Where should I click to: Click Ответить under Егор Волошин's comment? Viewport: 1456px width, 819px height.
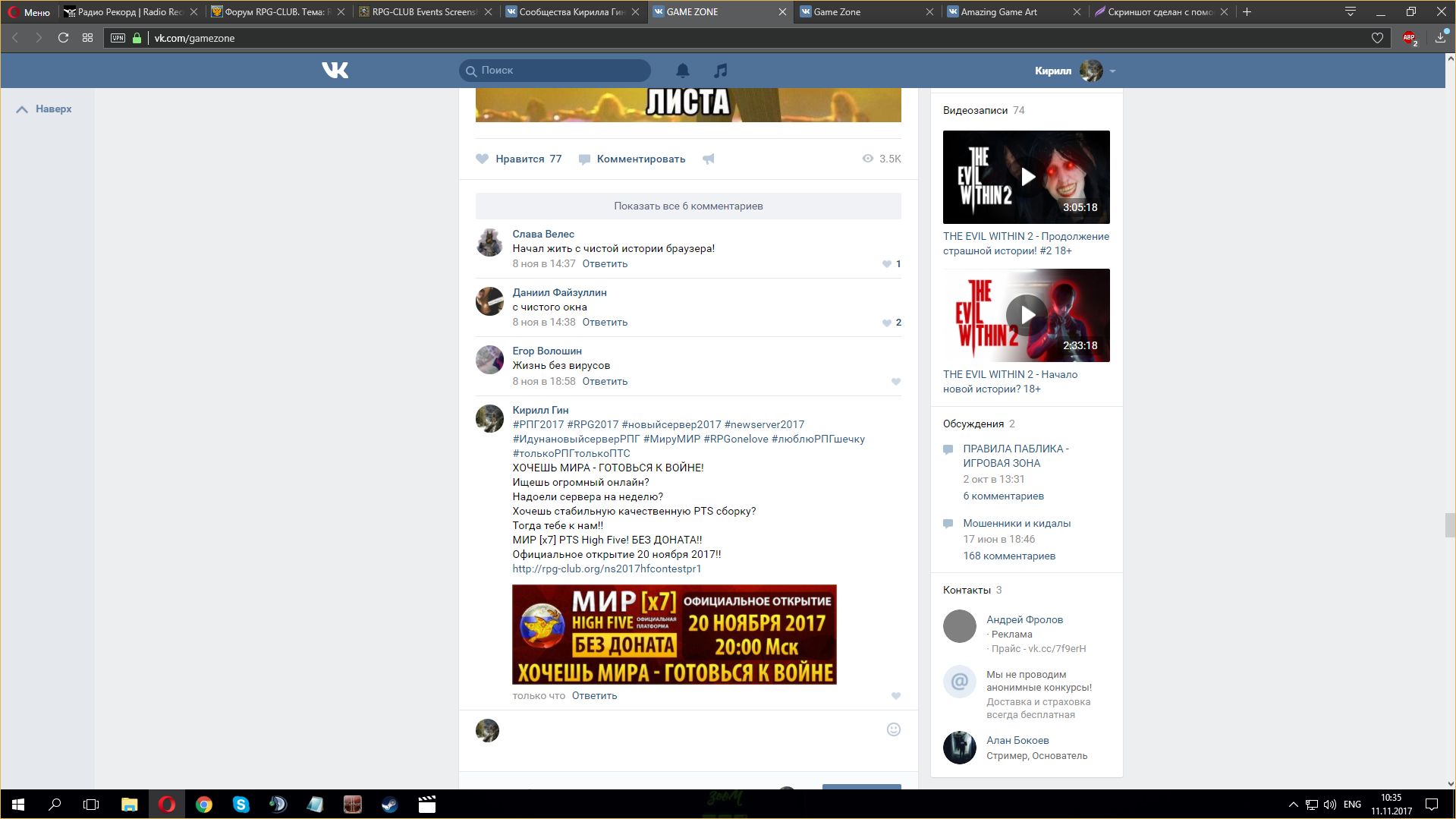pos(605,381)
